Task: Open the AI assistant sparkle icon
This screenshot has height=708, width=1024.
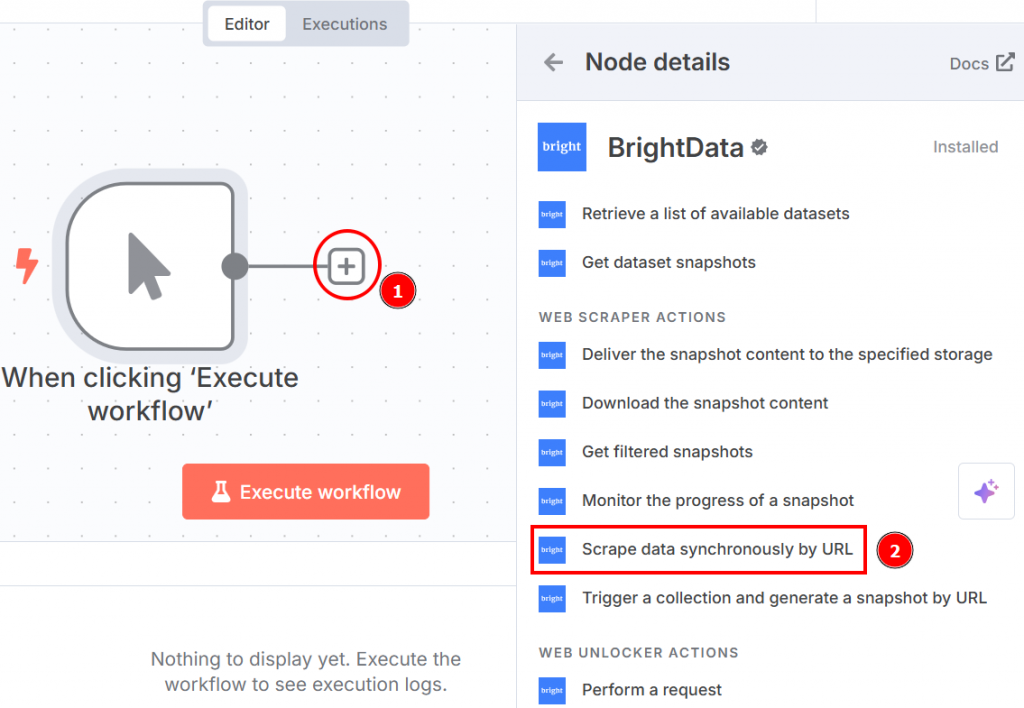Action: [986, 490]
